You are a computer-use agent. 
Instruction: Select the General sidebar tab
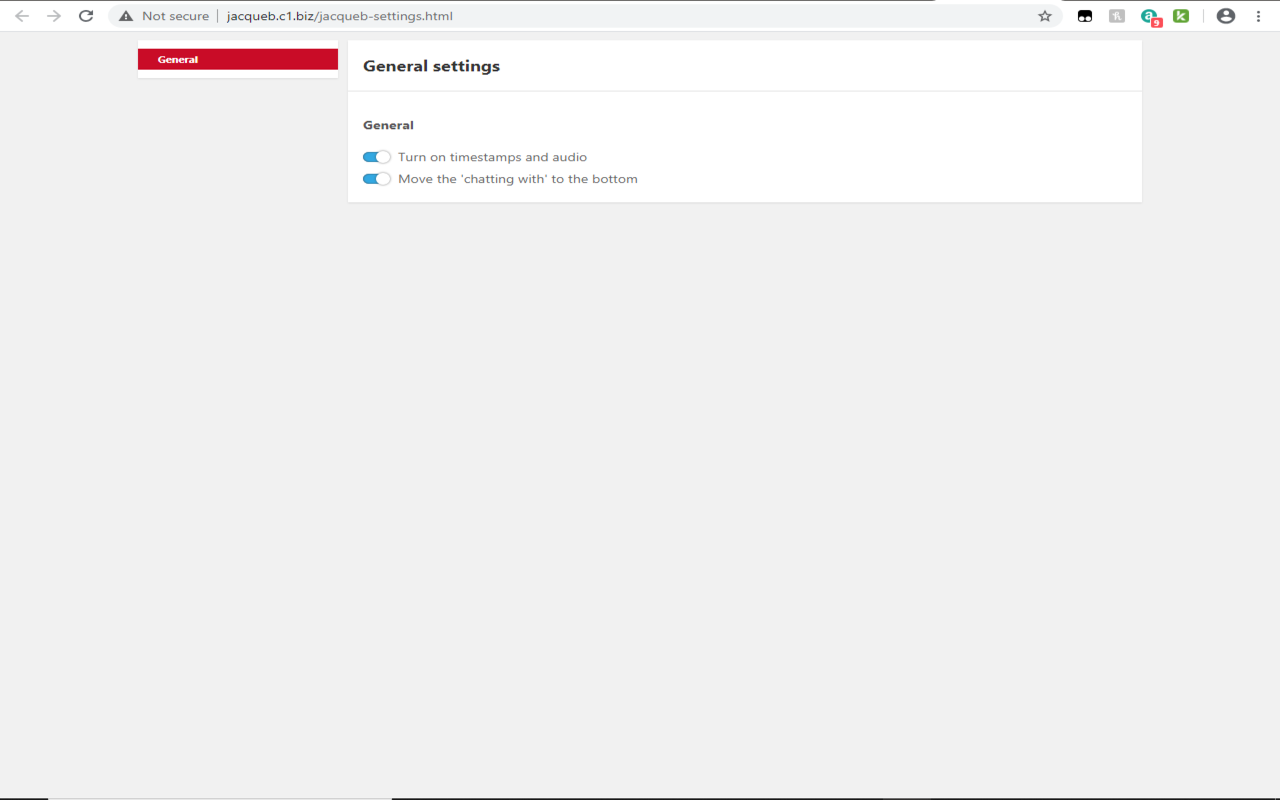[238, 59]
